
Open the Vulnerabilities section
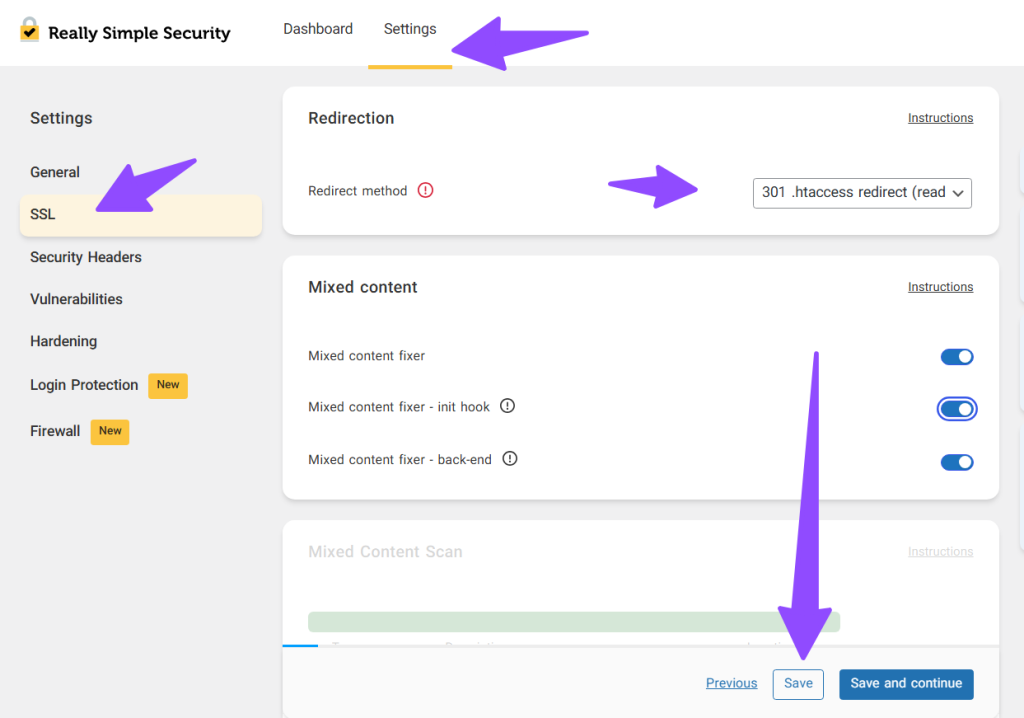76,299
